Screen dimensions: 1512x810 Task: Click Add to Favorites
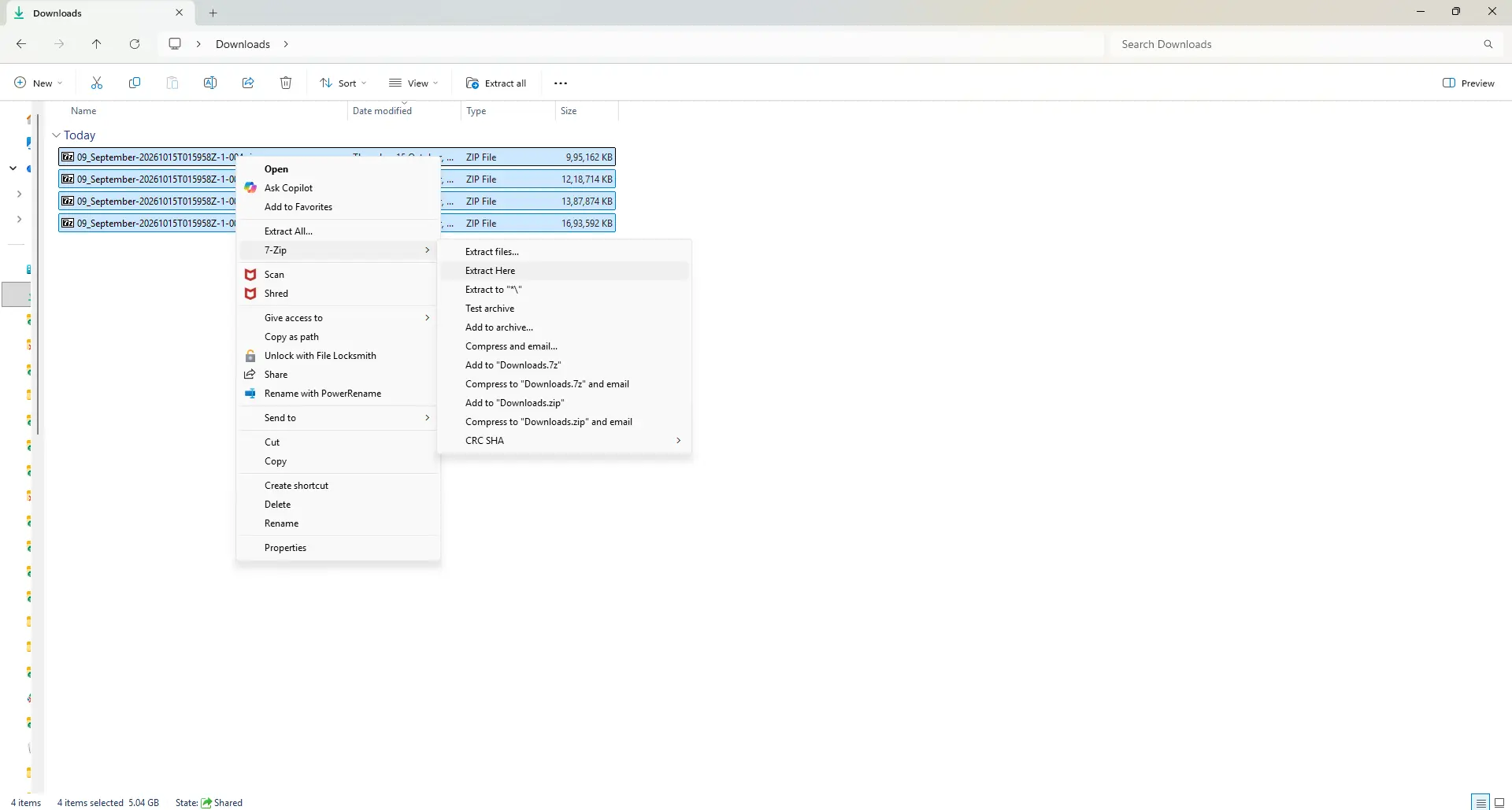339,207
